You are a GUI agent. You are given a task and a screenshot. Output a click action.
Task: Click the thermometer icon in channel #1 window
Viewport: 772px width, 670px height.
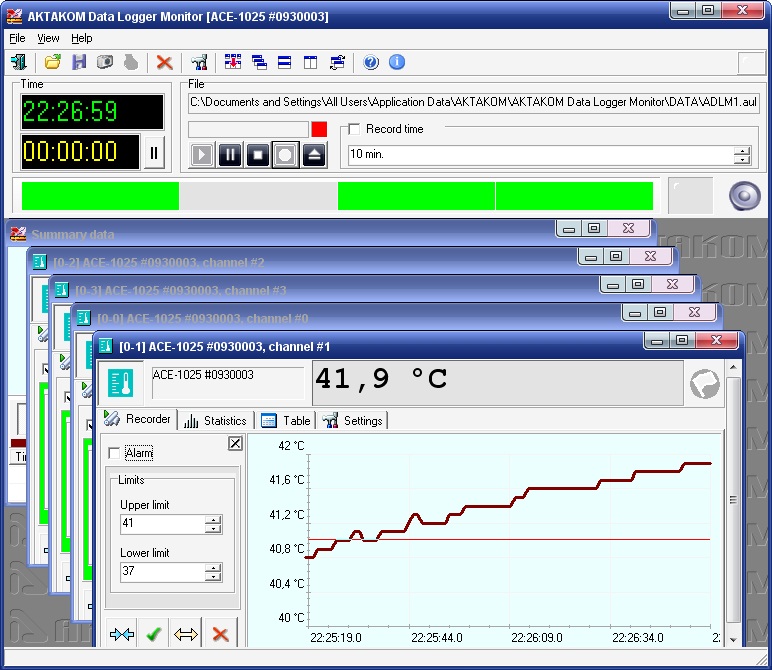tap(122, 384)
